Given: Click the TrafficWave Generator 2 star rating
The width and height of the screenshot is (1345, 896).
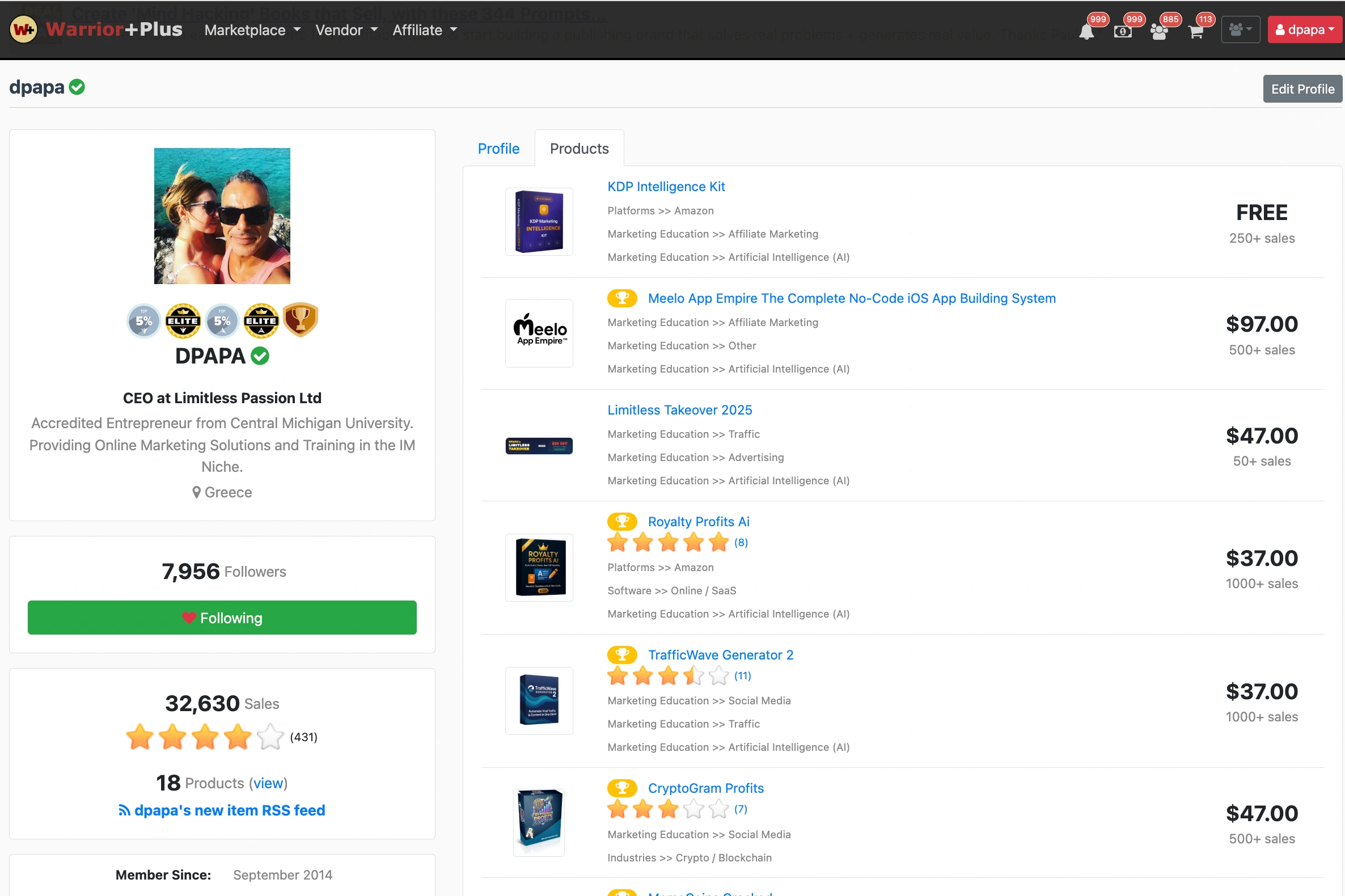Looking at the screenshot, I should [668, 675].
